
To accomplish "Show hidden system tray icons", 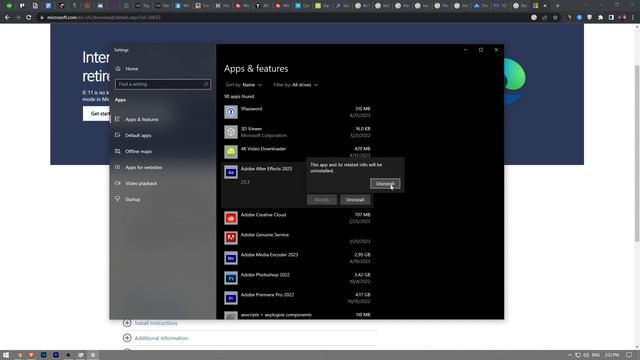I will pos(570,355).
